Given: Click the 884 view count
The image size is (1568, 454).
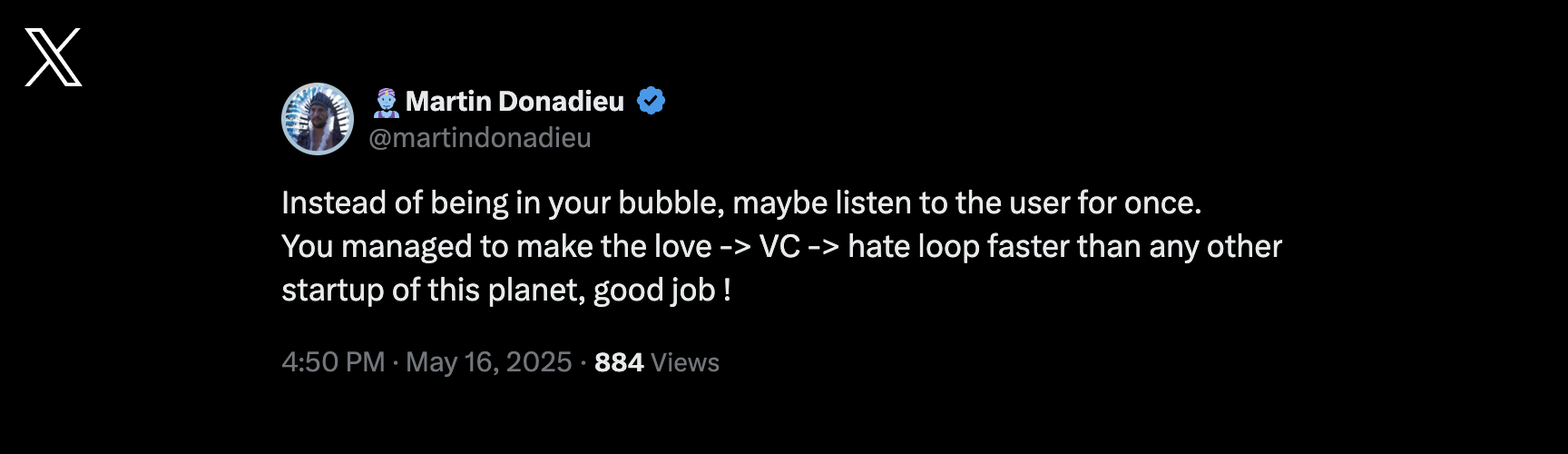Looking at the screenshot, I should [x=619, y=362].
